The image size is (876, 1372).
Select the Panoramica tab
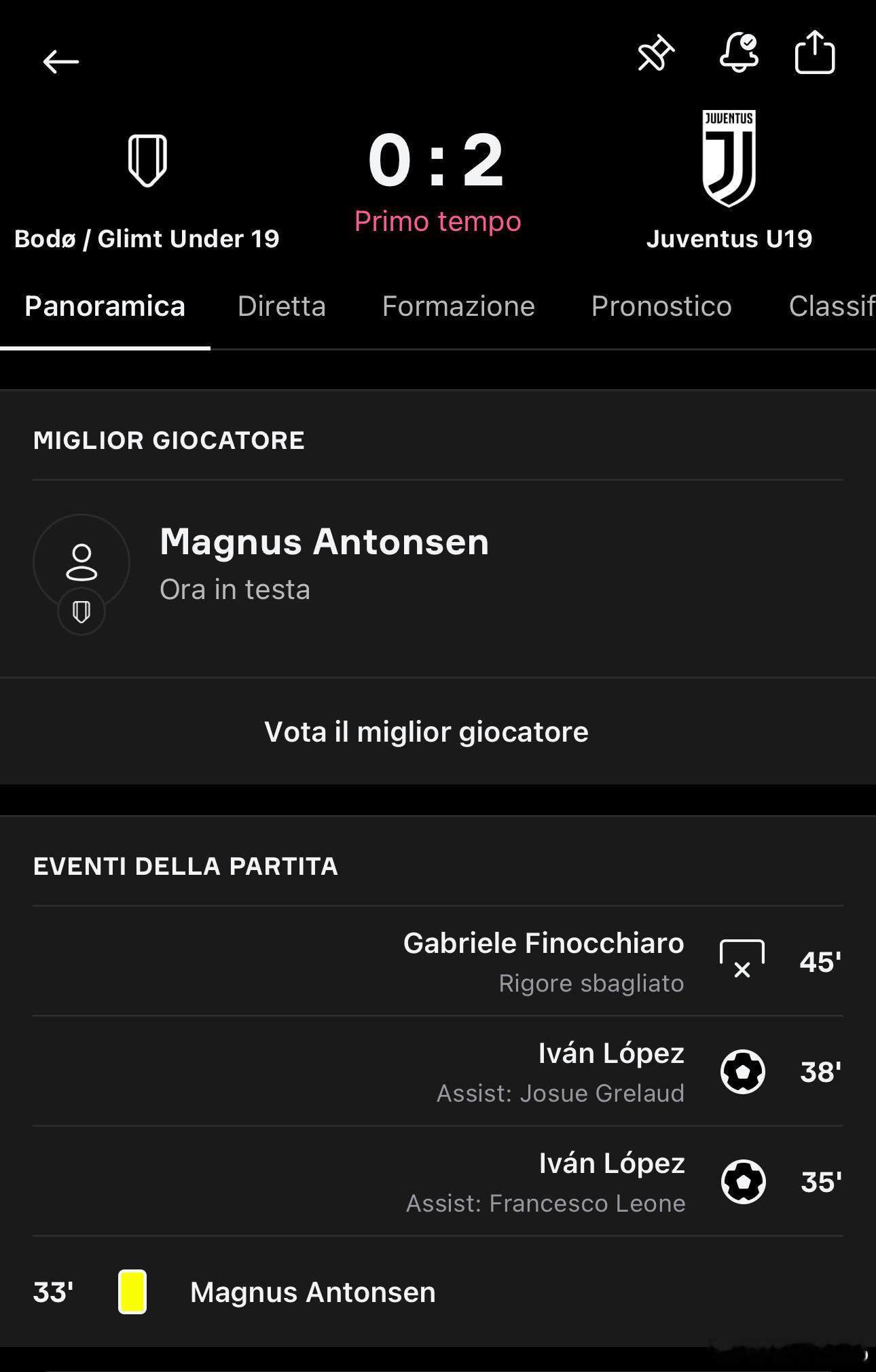pos(105,306)
